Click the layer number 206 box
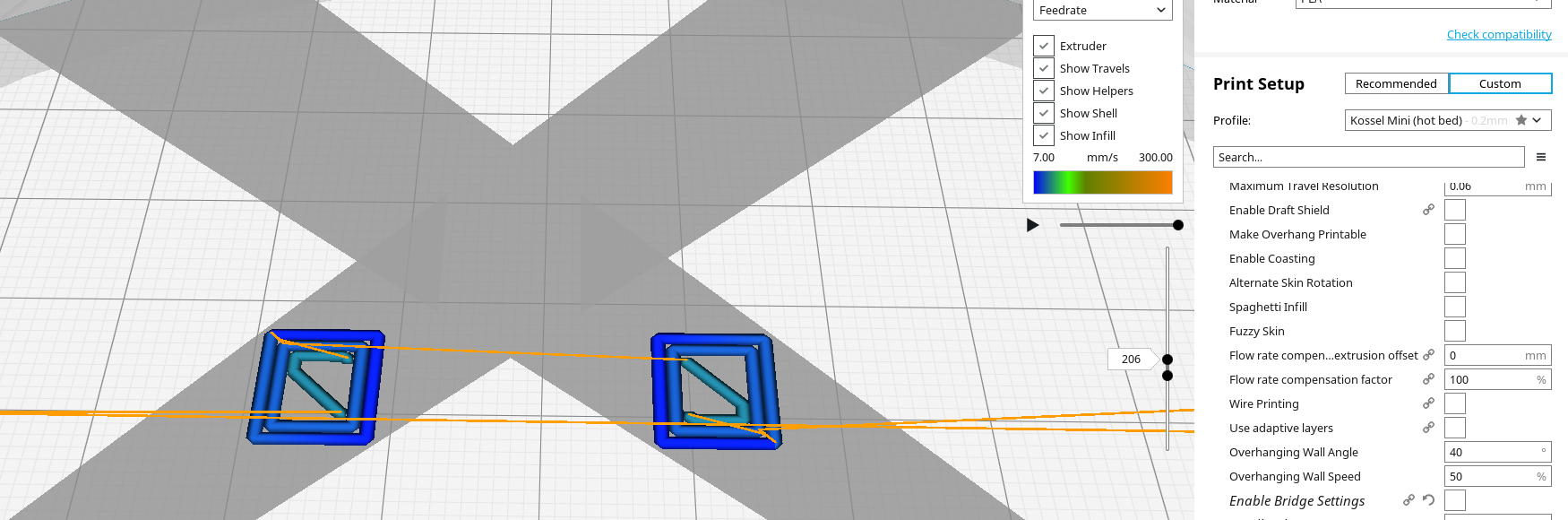The height and width of the screenshot is (520, 1568). pos(1131,359)
